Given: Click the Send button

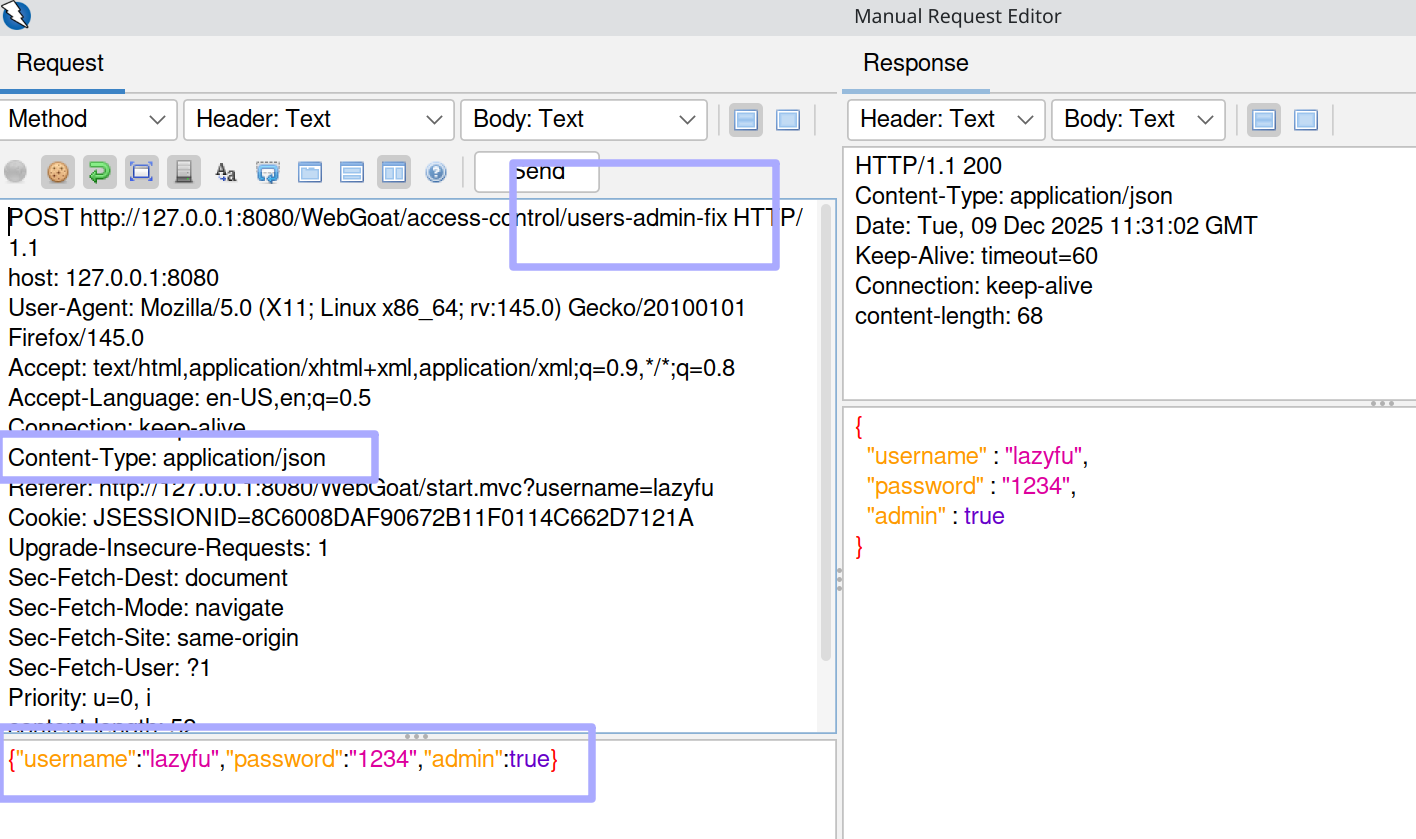Looking at the screenshot, I should [537, 172].
